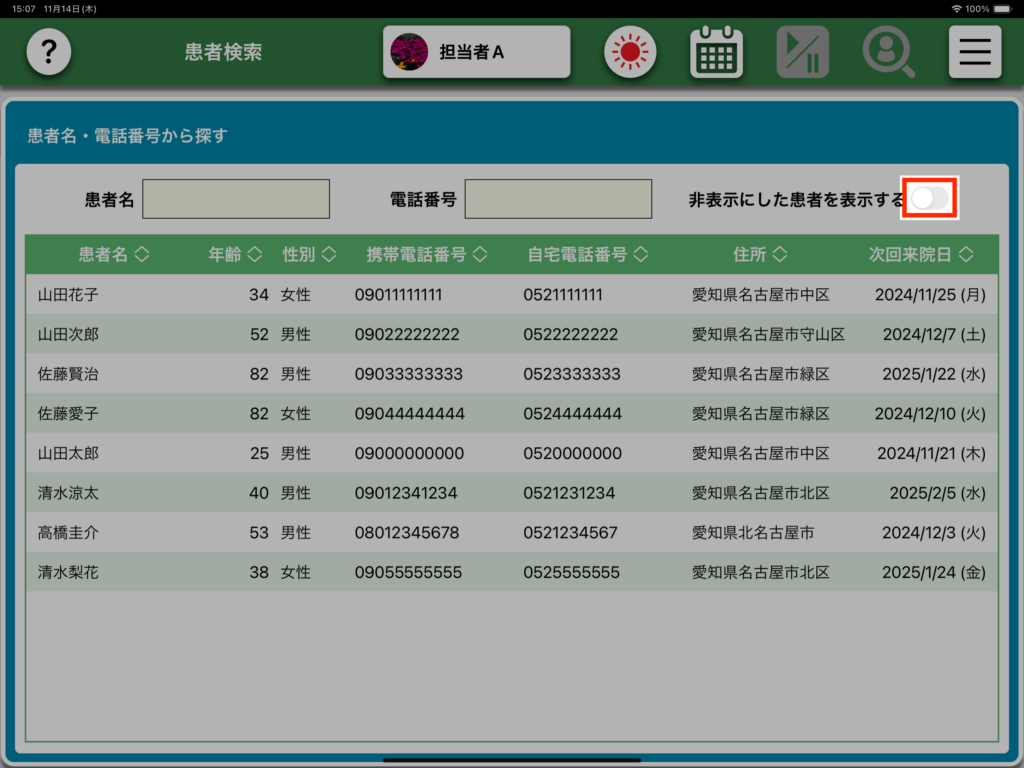This screenshot has width=1024, height=768.
Task: Sort by 患者名 column header
Action: (113, 255)
